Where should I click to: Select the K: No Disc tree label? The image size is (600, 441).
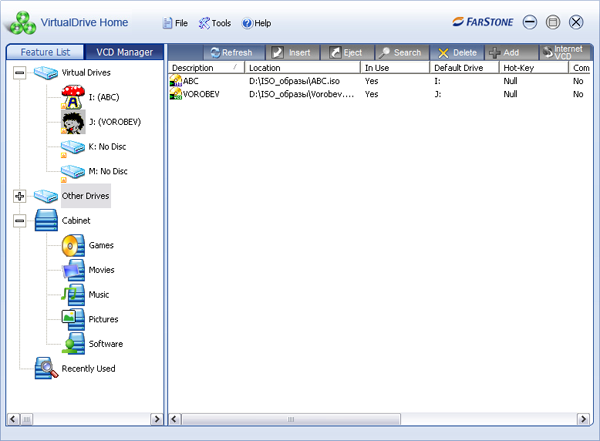[x=107, y=147]
